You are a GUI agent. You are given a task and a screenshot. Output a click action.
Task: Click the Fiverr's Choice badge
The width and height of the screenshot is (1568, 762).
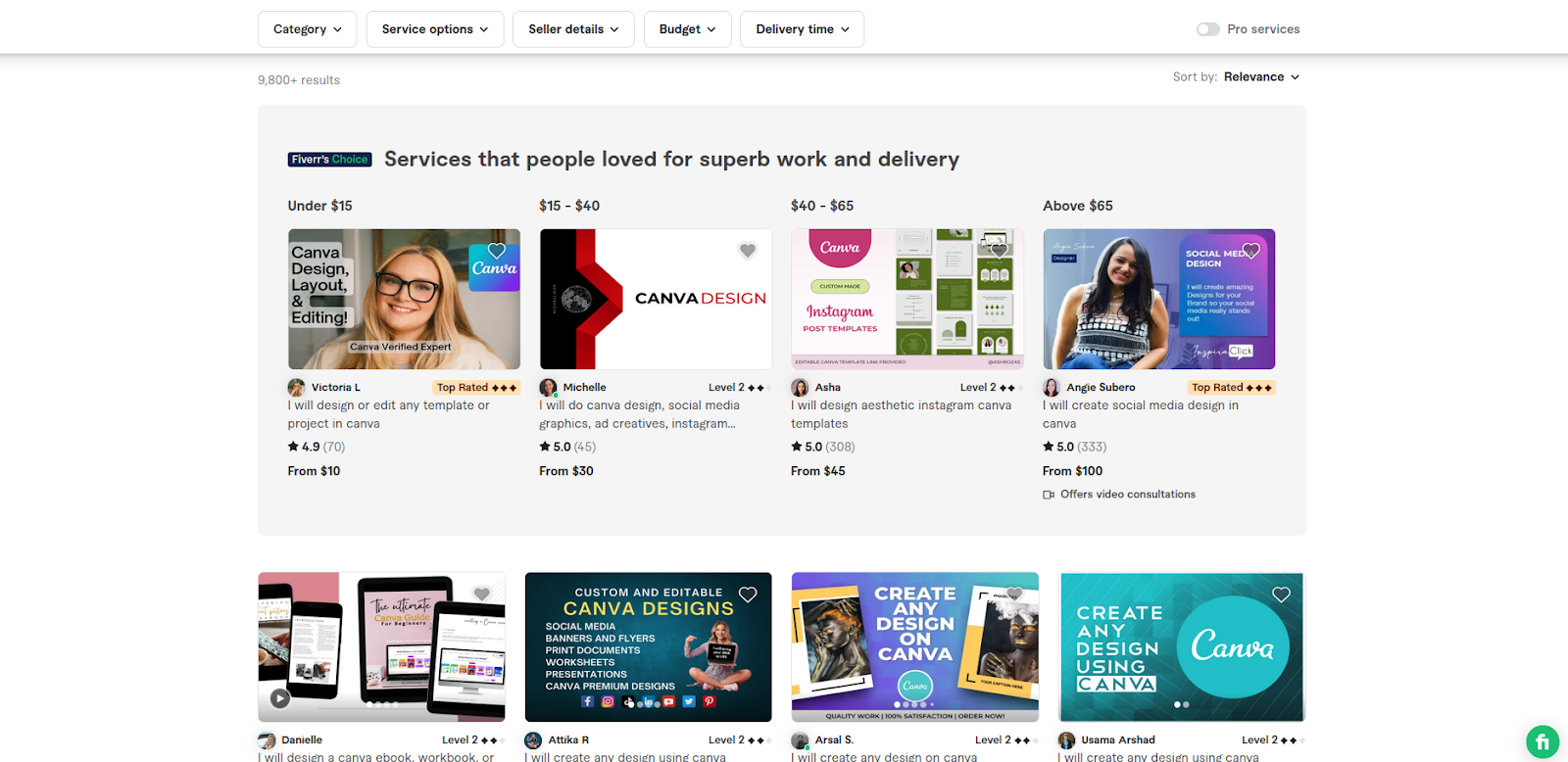pos(329,160)
